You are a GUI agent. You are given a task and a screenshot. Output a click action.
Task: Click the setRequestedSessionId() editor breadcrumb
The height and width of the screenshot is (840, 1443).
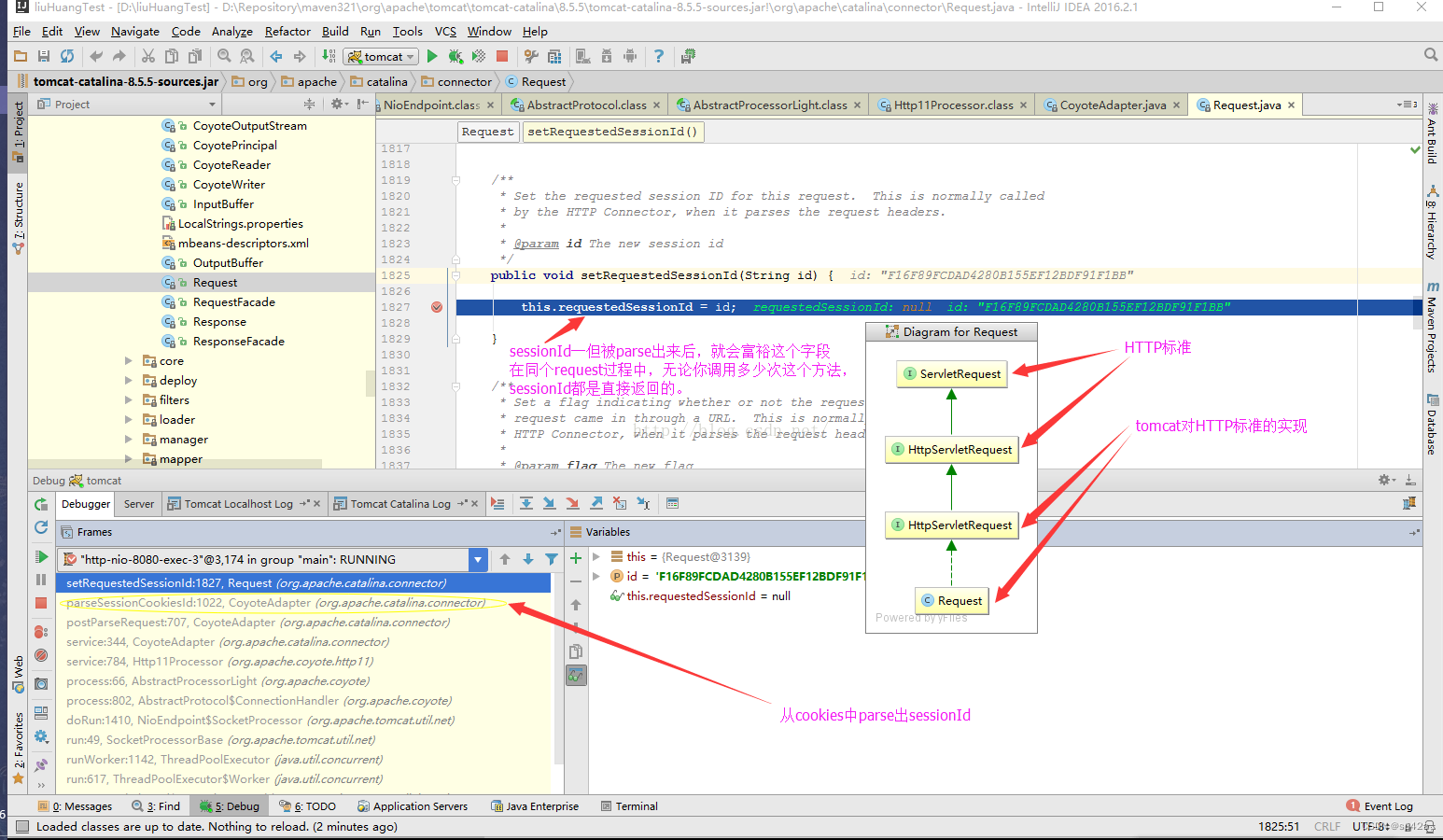612,132
